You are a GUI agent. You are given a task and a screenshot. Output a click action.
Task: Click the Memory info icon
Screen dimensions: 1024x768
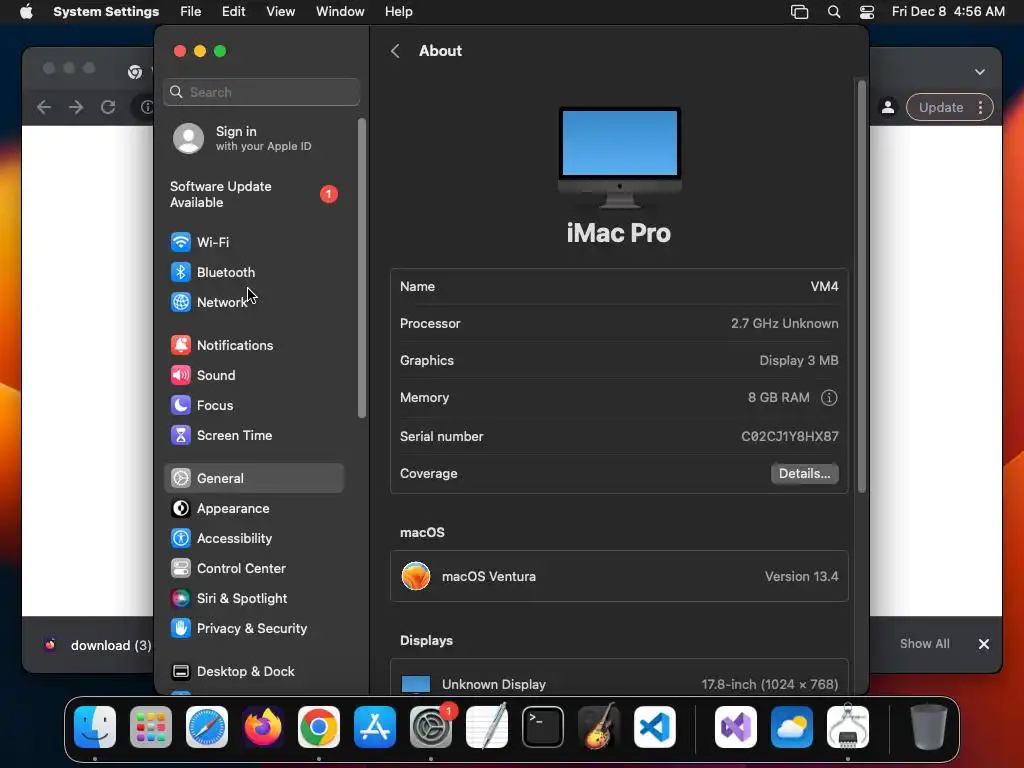tap(829, 398)
